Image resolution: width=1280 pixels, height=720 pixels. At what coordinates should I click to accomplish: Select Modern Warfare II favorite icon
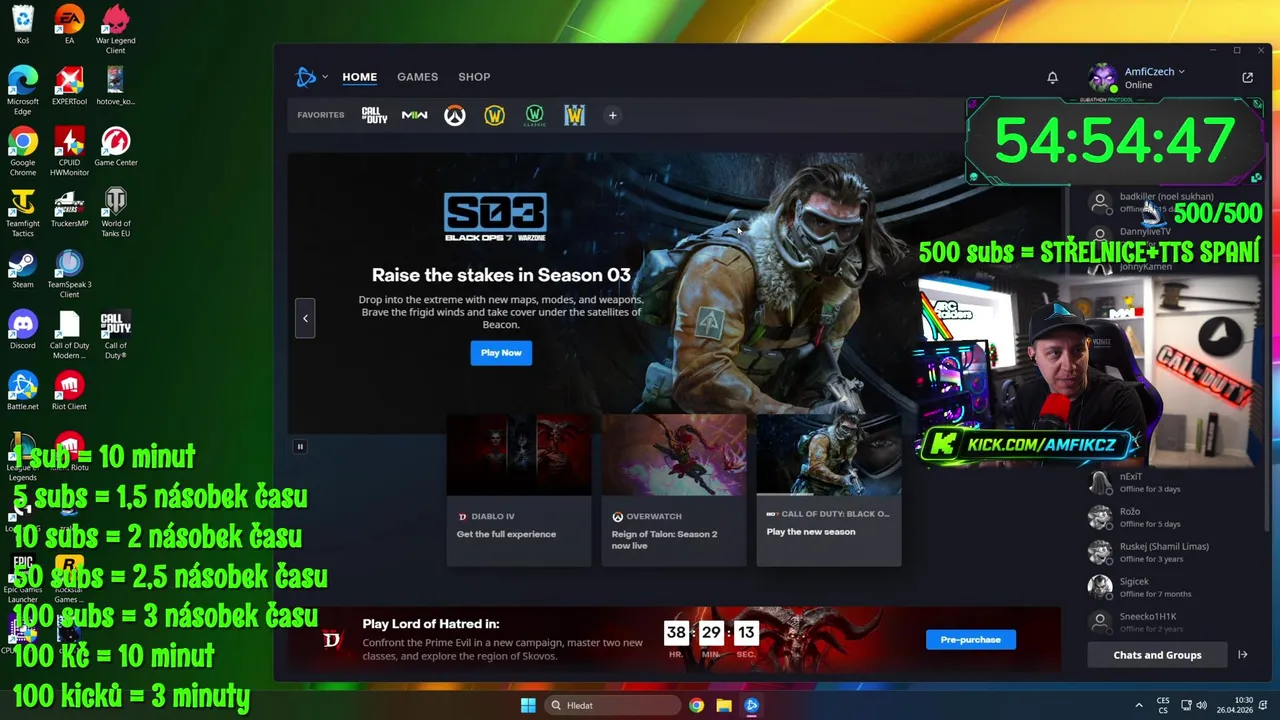(414, 115)
